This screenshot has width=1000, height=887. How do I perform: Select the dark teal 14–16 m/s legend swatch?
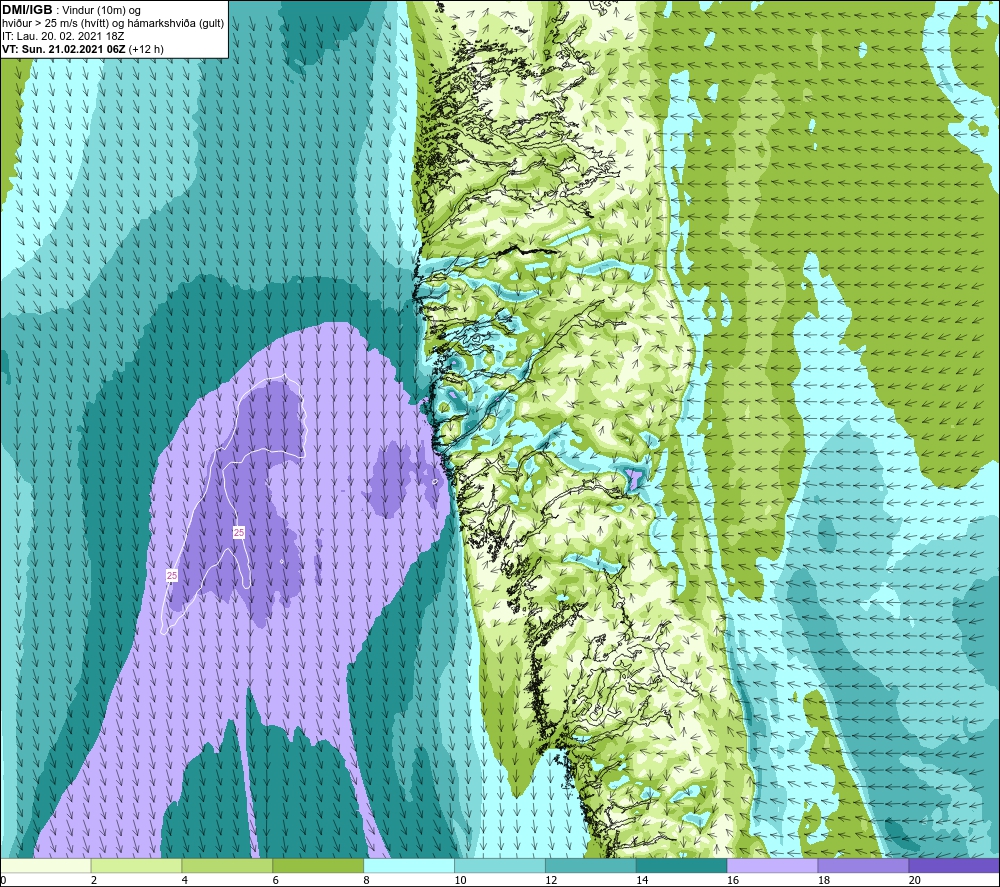(682, 866)
